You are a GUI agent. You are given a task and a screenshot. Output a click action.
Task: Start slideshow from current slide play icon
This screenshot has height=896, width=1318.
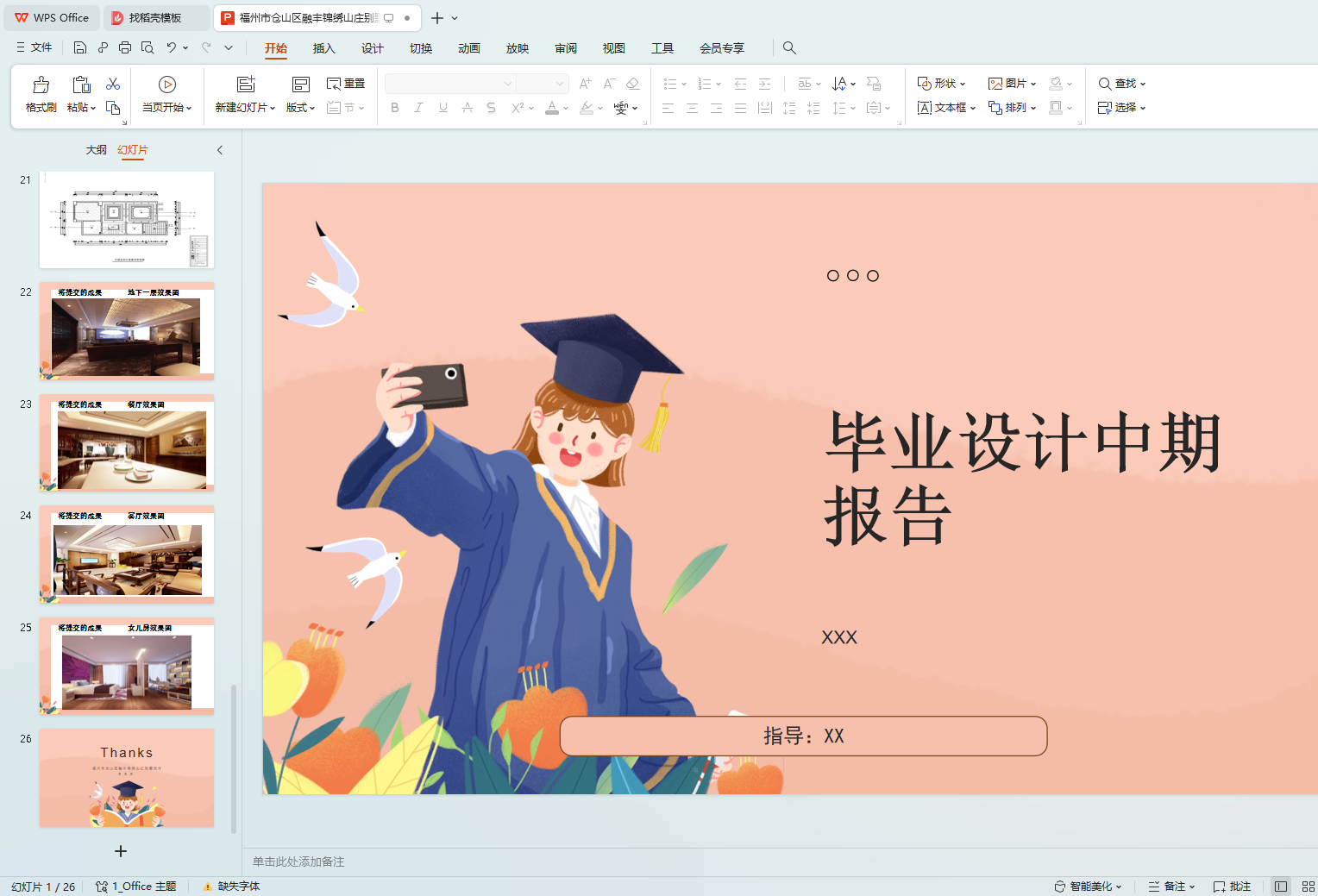point(167,85)
